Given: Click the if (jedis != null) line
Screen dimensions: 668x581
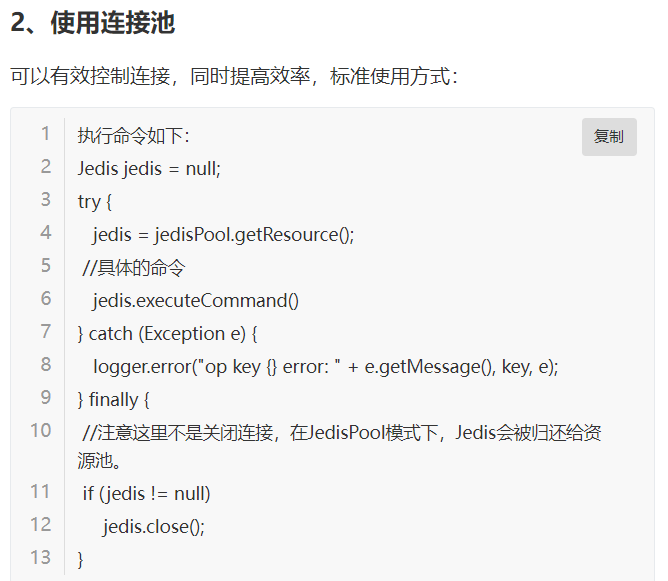Looking at the screenshot, I should coord(147,494).
